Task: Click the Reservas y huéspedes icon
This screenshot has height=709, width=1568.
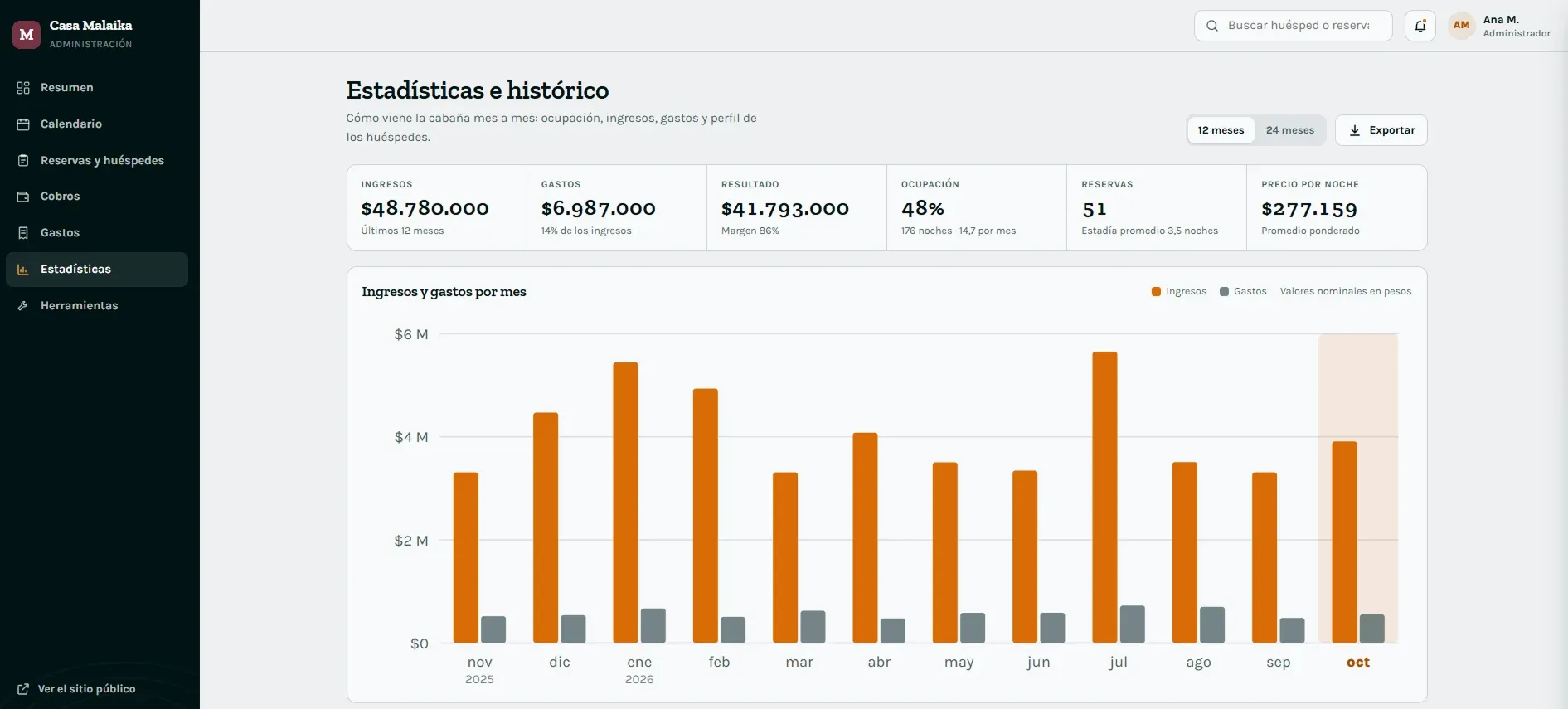Action: pyautogui.click(x=23, y=161)
